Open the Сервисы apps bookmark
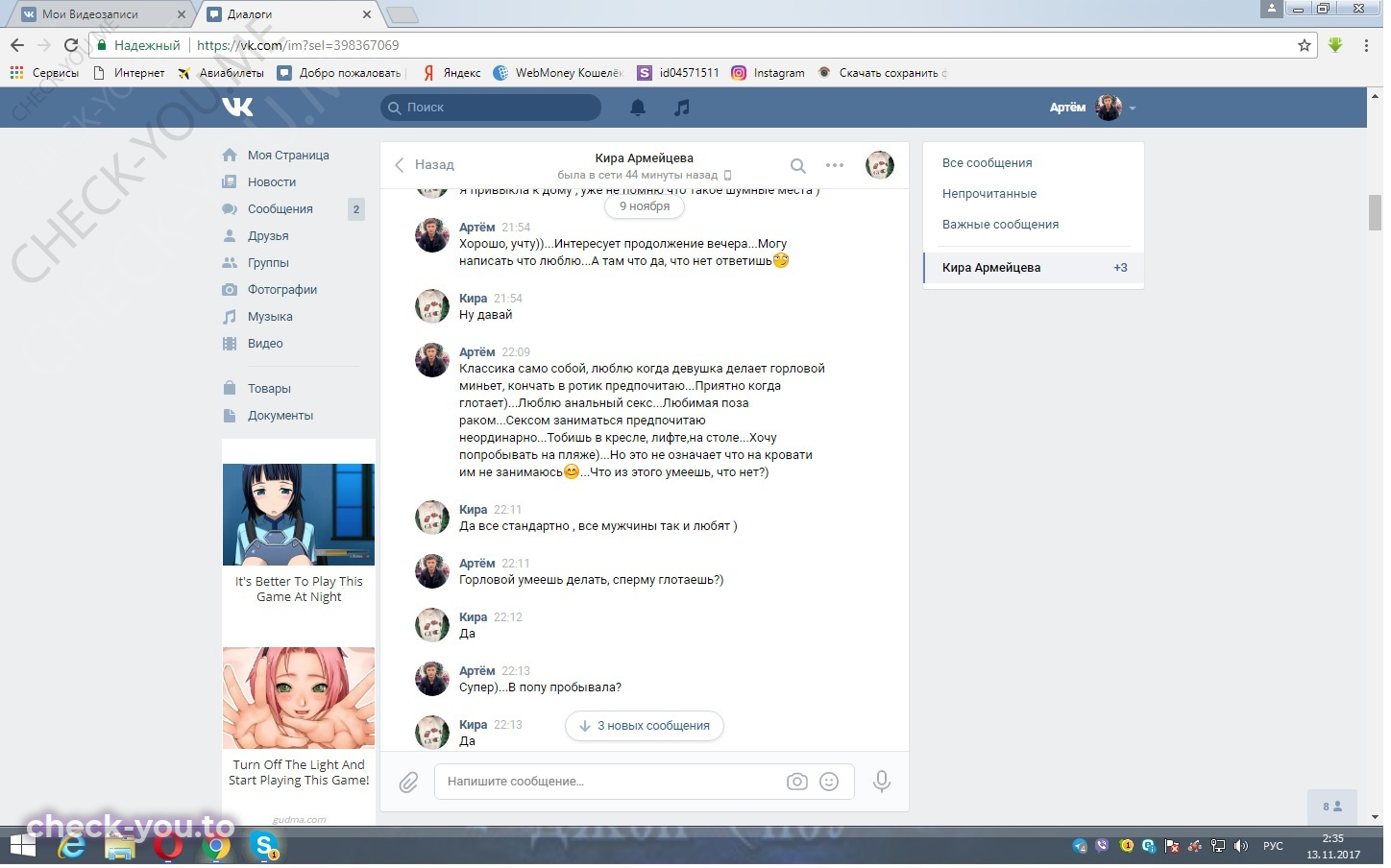The image size is (1391, 868). pyautogui.click(x=44, y=73)
